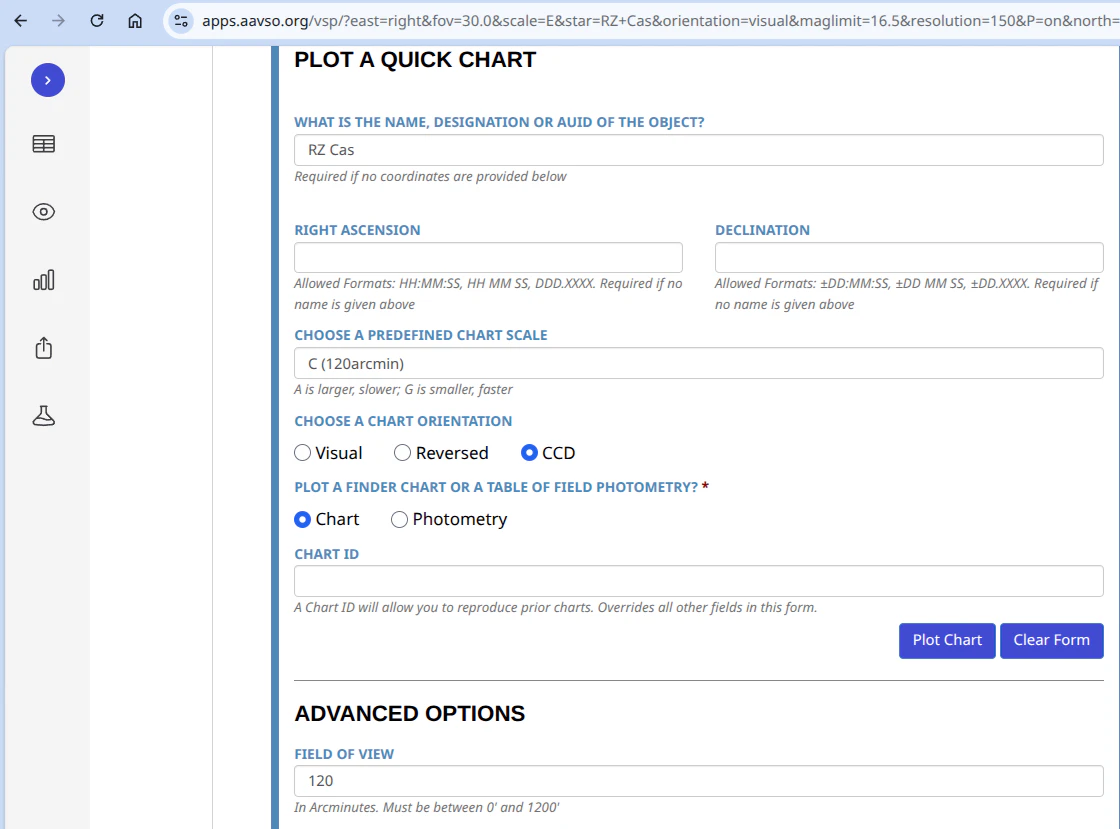Viewport: 1120px width, 829px height.
Task: Click the Clear Form button
Action: (1051, 640)
